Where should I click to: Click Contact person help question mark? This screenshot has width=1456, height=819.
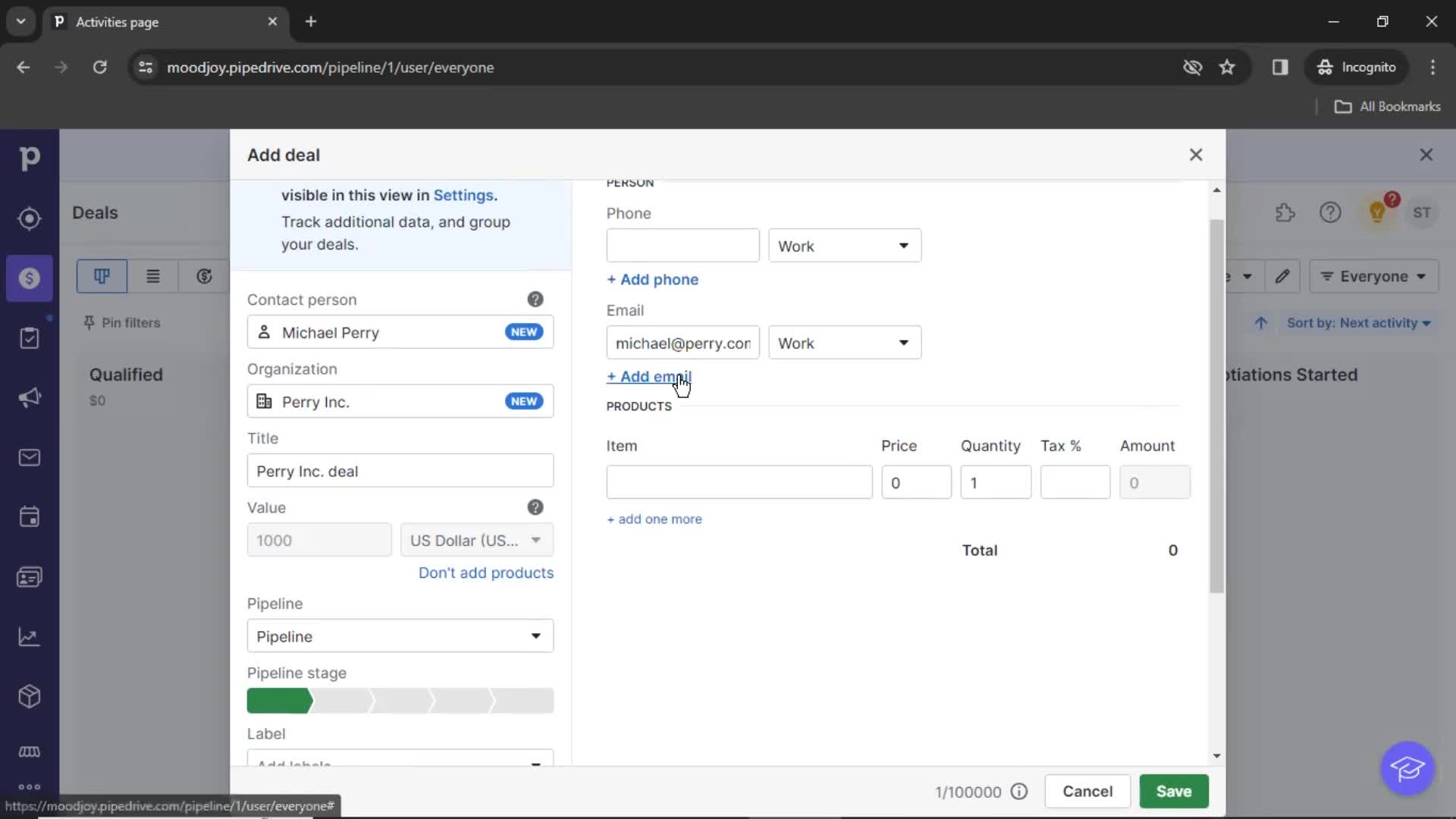click(x=535, y=300)
